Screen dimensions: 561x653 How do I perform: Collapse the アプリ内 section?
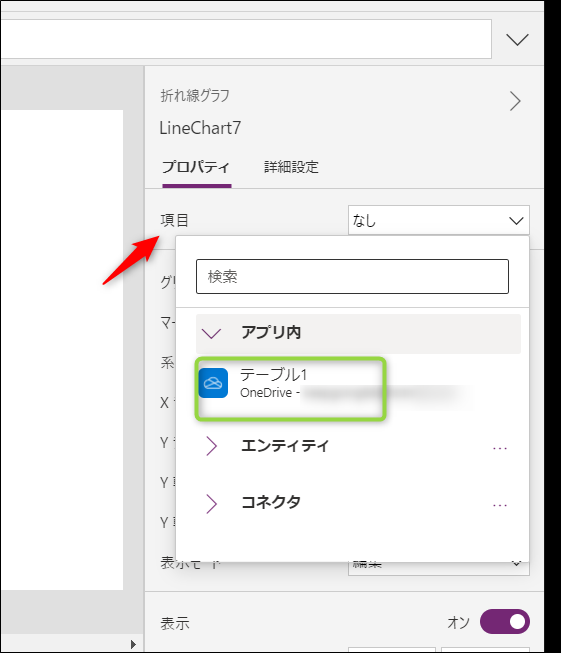tap(358, 333)
